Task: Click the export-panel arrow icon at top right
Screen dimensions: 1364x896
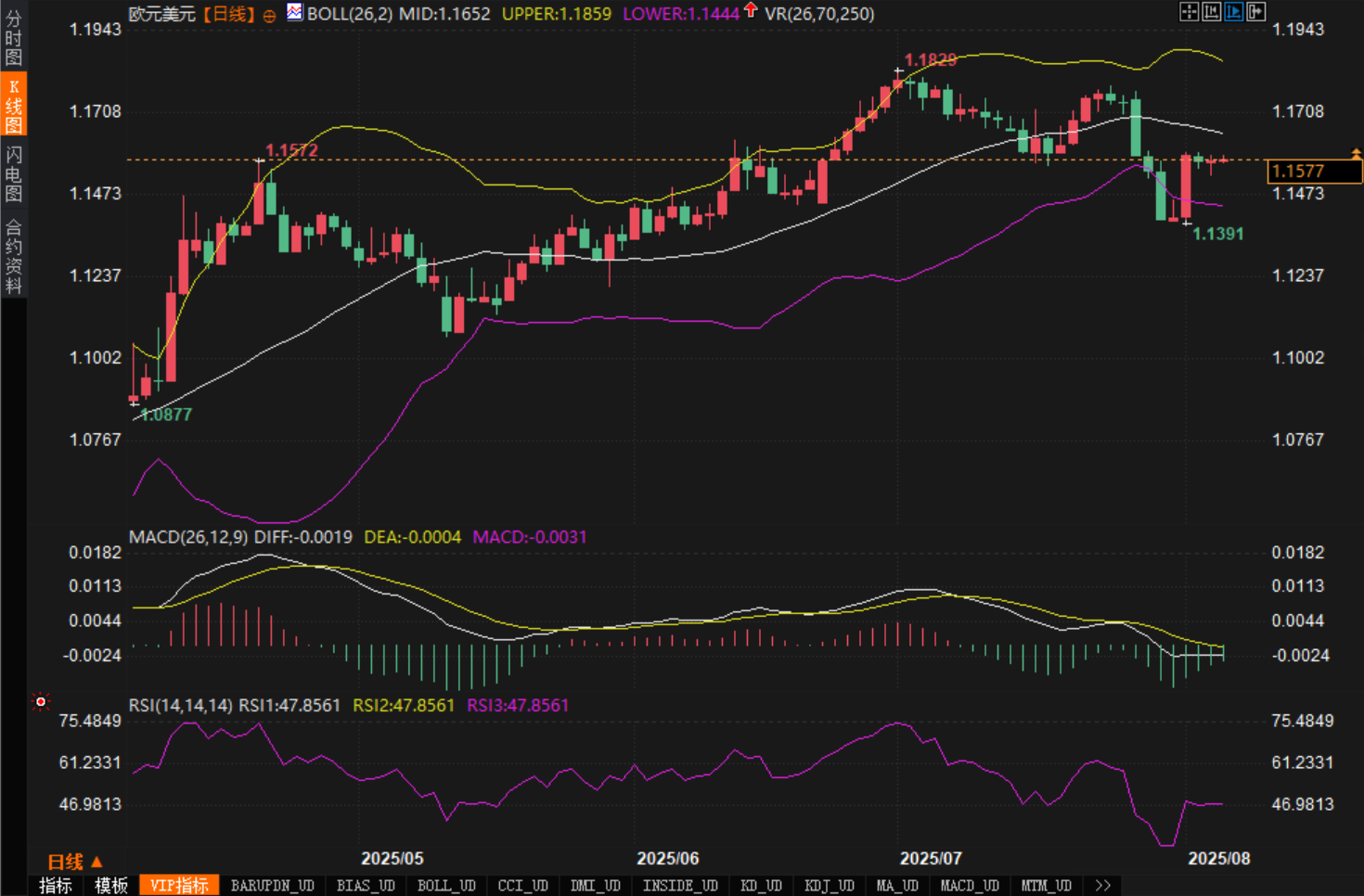Action: click(x=1255, y=11)
